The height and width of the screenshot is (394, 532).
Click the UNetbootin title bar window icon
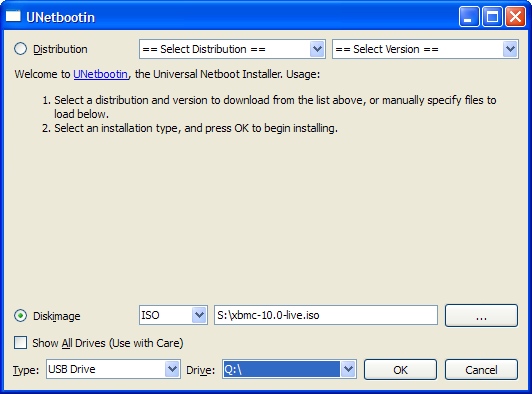pyautogui.click(x=13, y=16)
